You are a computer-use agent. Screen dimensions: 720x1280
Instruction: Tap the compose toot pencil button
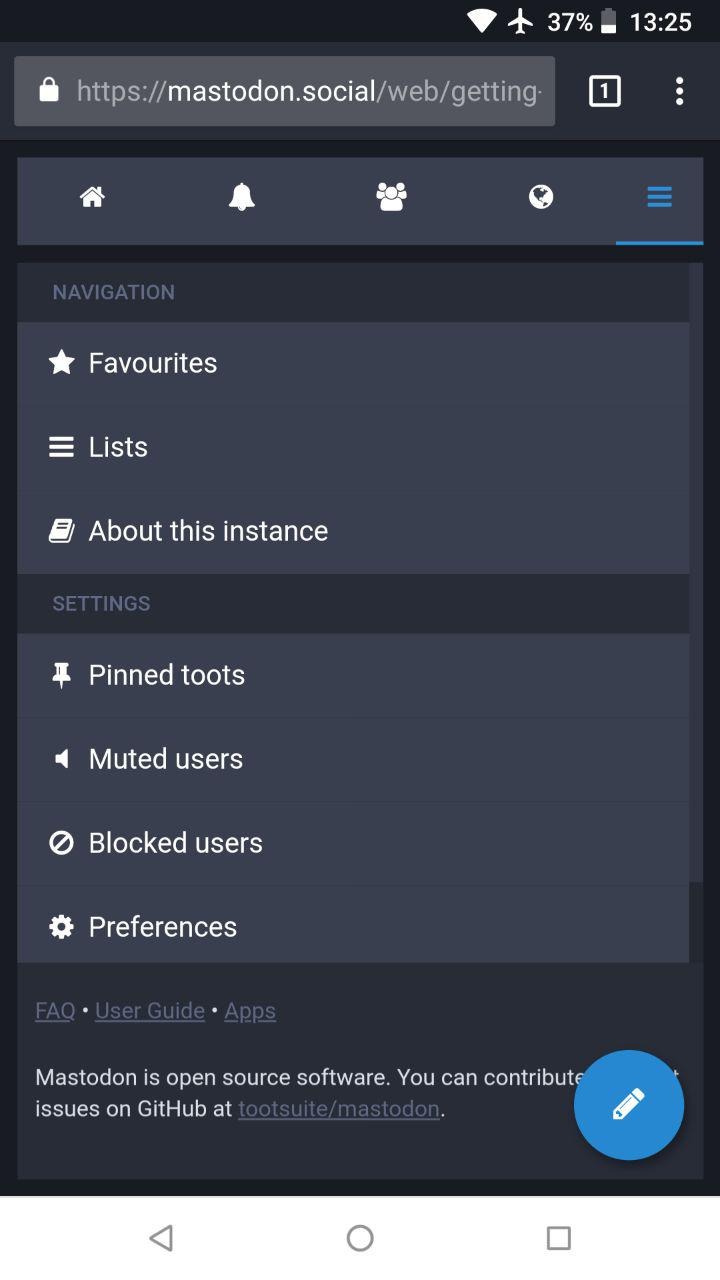point(628,1105)
